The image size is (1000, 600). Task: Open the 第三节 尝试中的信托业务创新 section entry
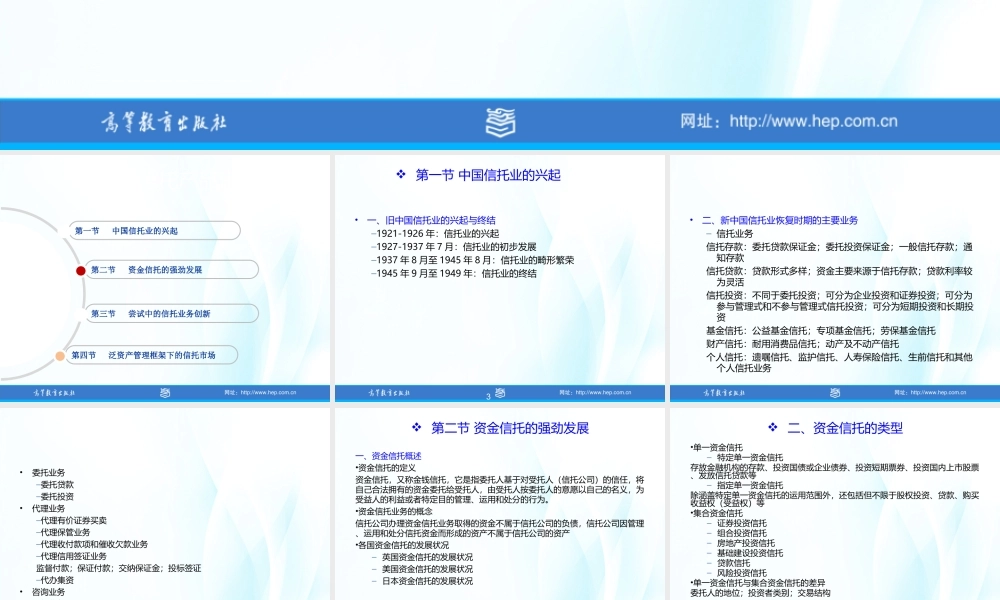(x=172, y=313)
